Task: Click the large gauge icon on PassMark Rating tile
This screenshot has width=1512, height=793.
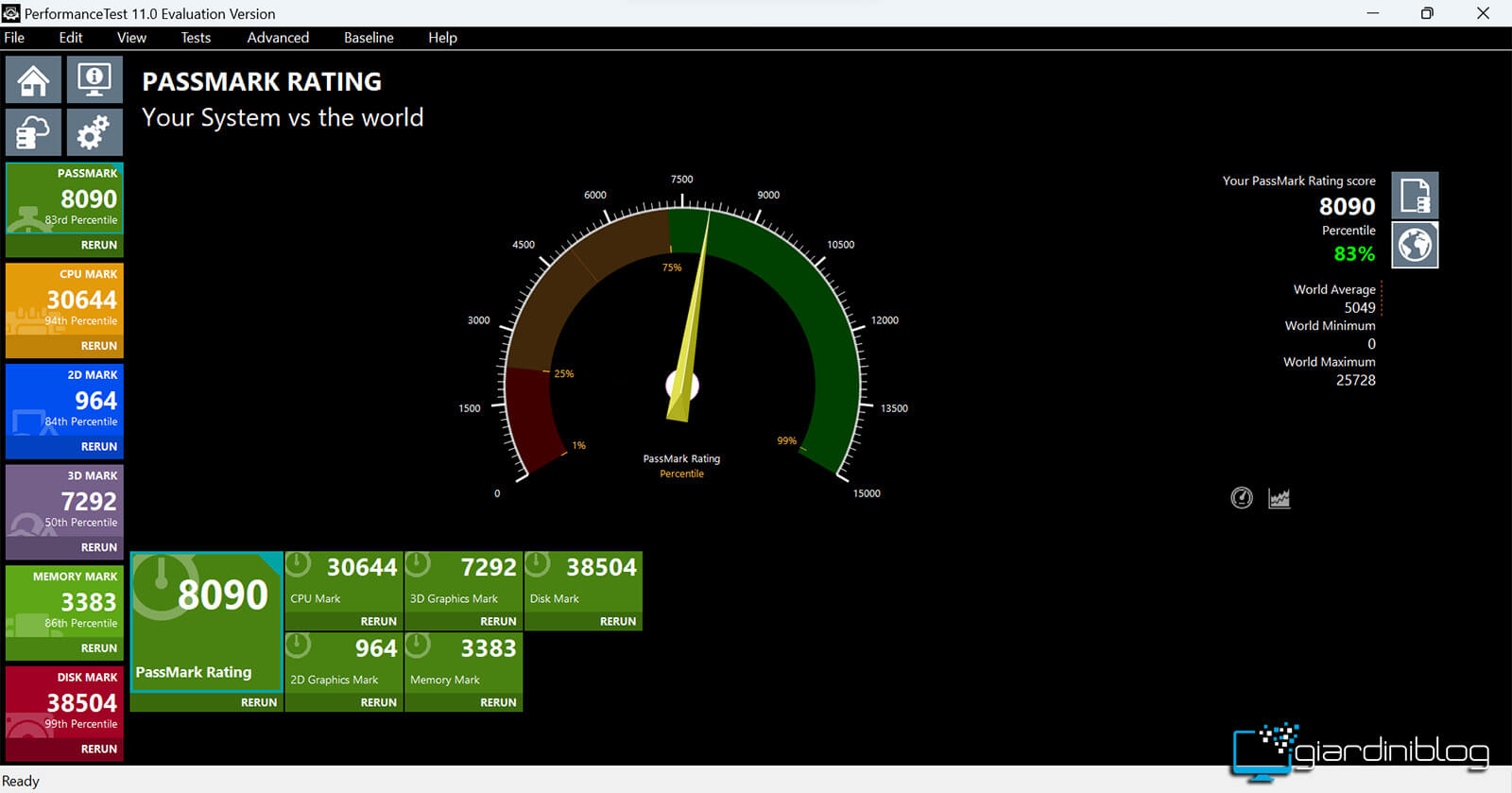Action: click(x=163, y=586)
